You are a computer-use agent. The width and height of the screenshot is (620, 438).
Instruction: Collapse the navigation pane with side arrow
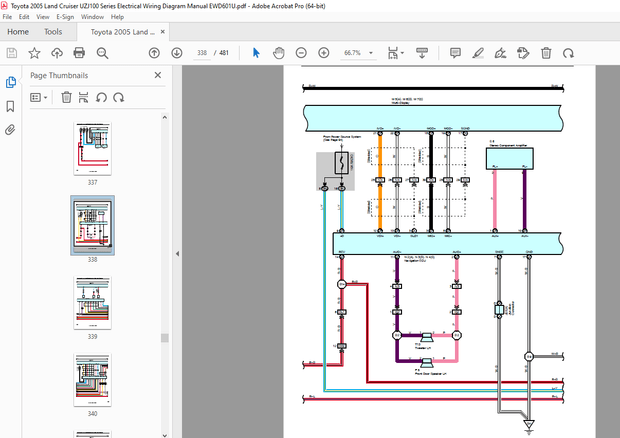click(x=177, y=253)
